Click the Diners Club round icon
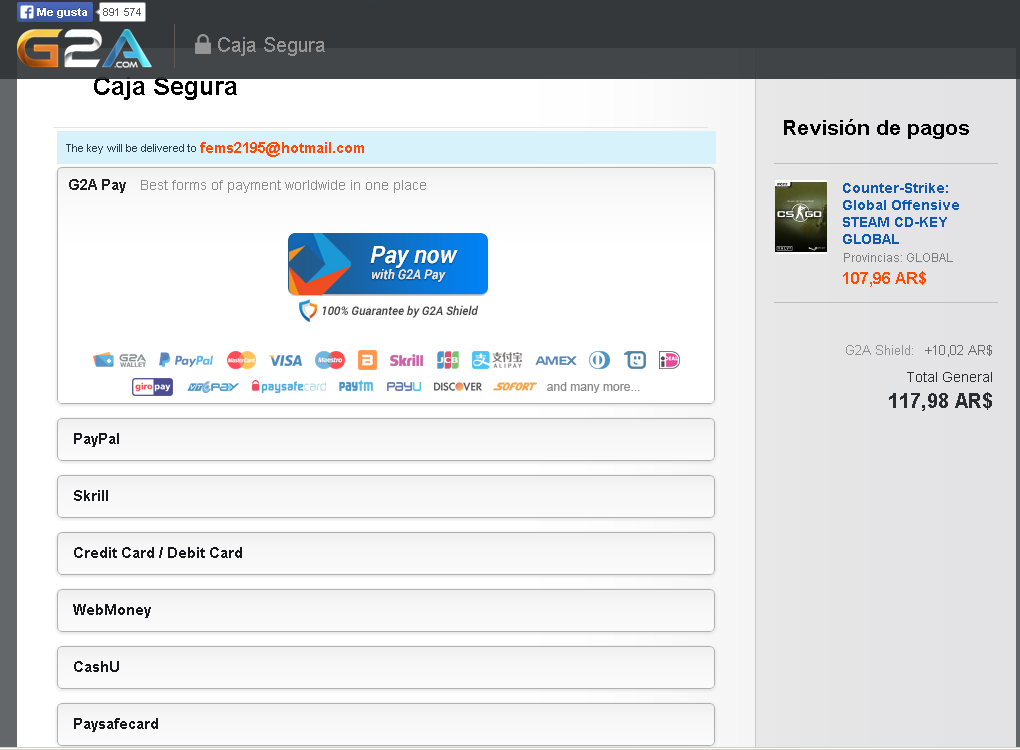The height and width of the screenshot is (750, 1020). (599, 360)
